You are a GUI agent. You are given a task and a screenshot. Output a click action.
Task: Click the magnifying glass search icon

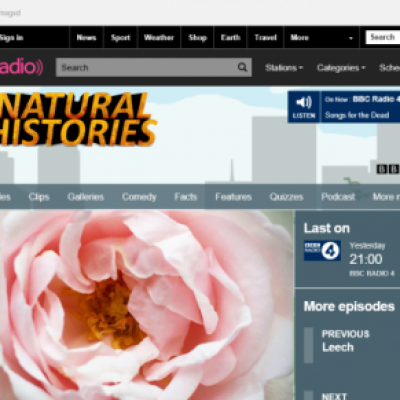point(242,67)
